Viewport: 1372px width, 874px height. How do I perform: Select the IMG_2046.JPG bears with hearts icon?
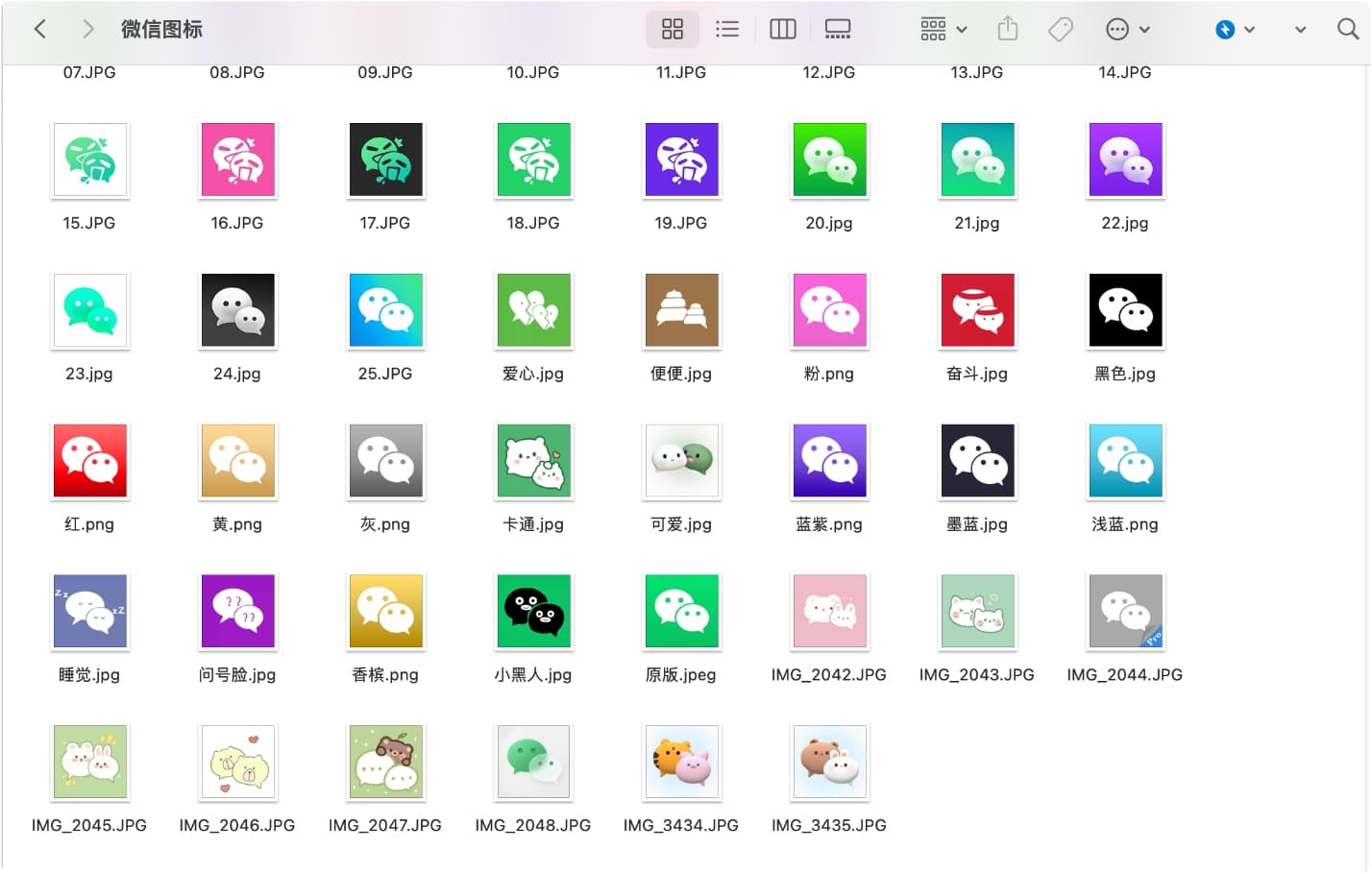(237, 763)
